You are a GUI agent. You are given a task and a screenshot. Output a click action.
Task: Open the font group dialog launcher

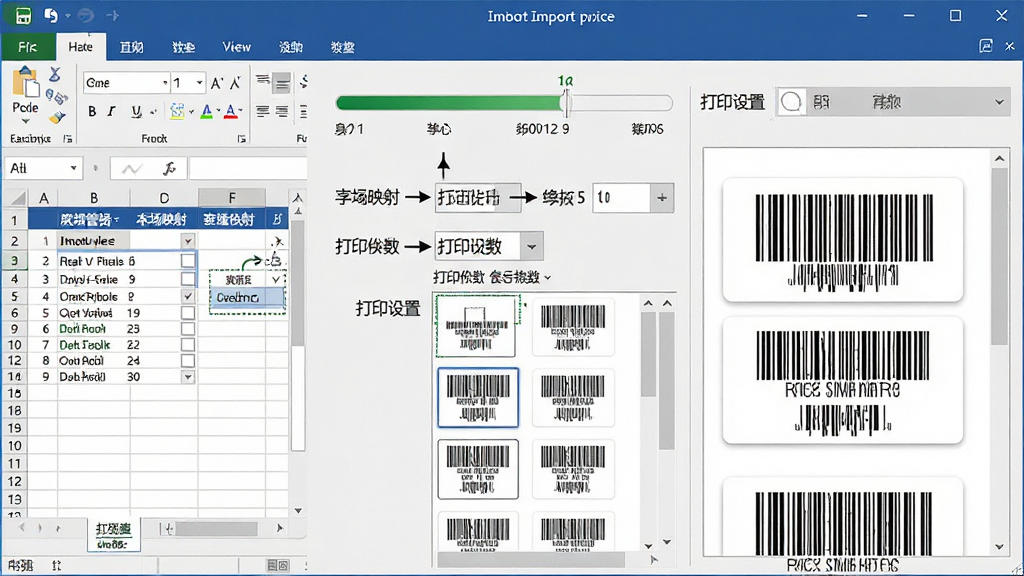[x=242, y=138]
